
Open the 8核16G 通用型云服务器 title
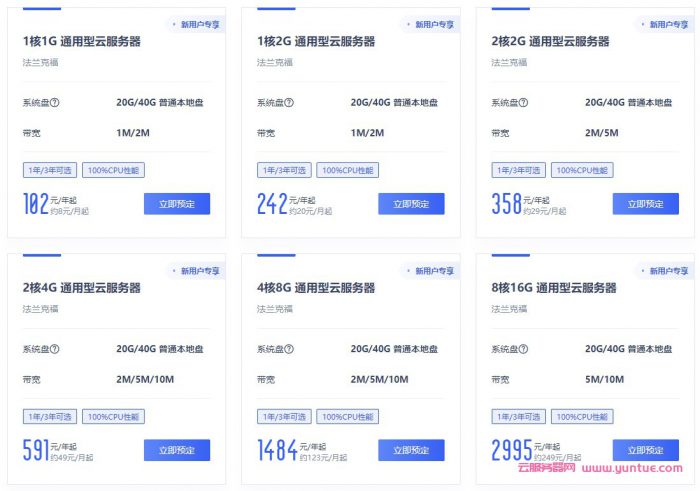(x=554, y=288)
